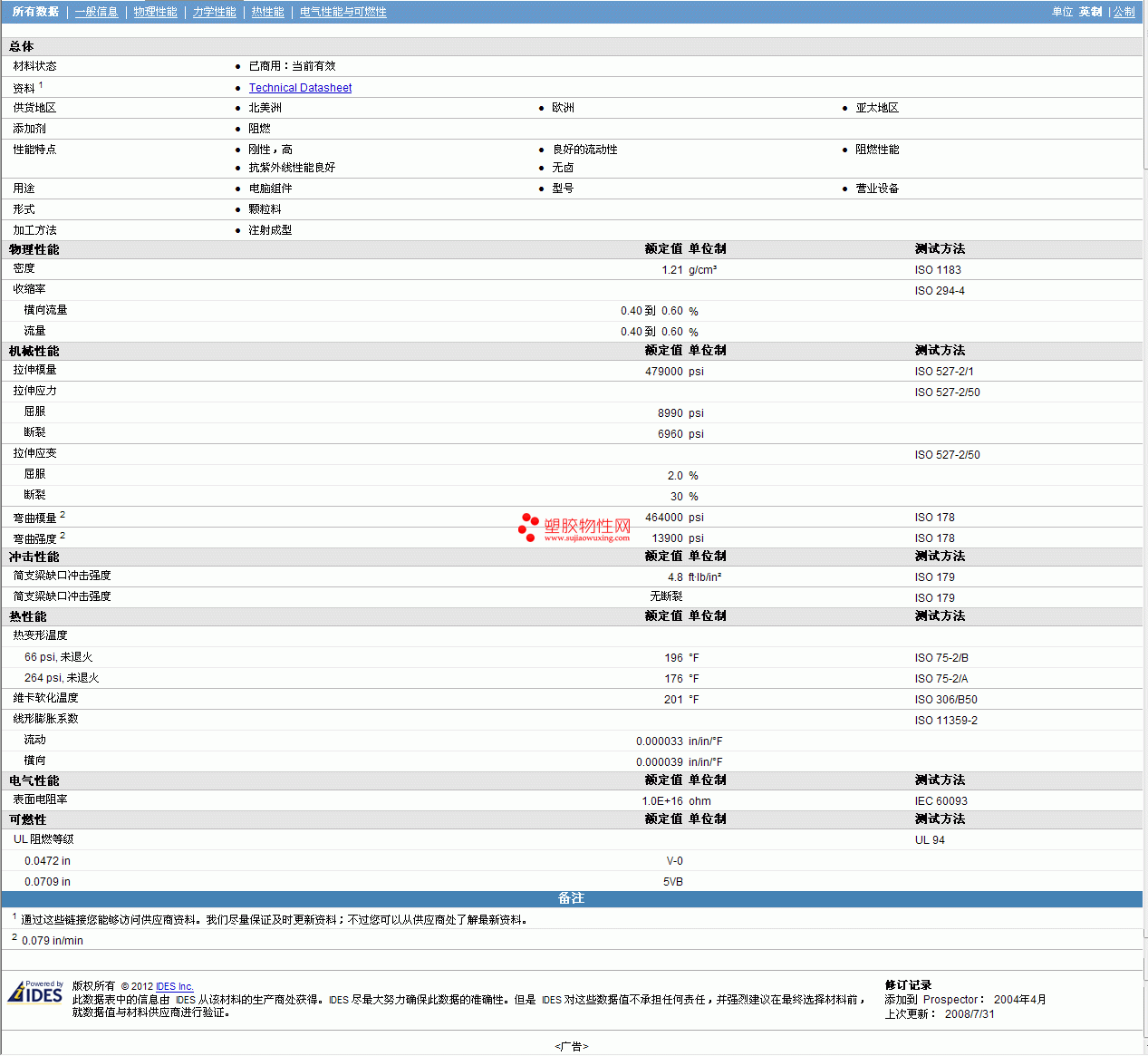Jump to the 电气性能与可燃性 tab

point(342,12)
